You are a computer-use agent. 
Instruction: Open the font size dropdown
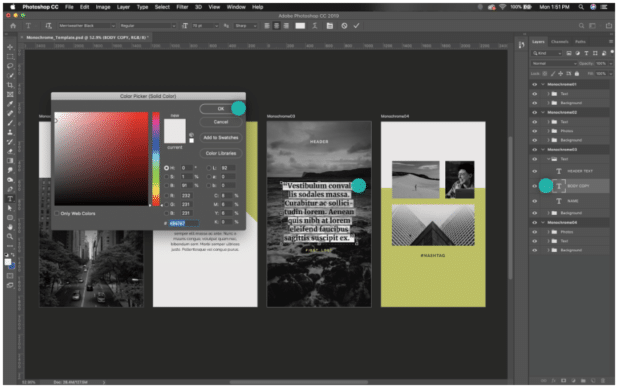(x=205, y=26)
